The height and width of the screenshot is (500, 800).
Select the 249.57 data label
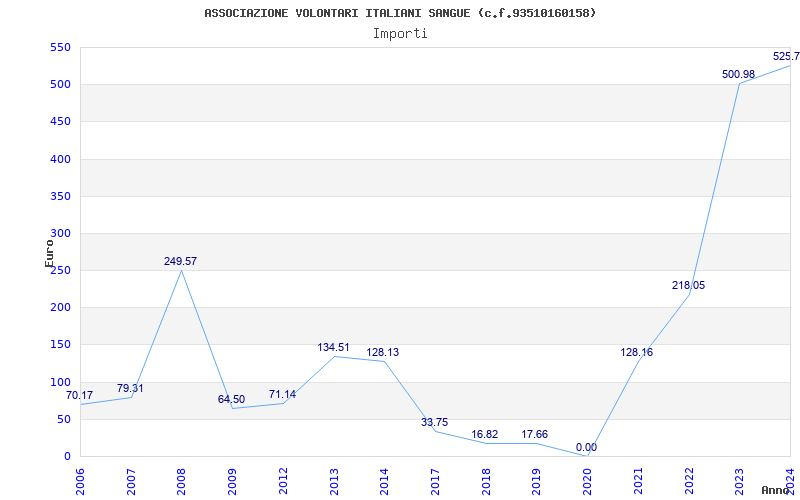(180, 261)
